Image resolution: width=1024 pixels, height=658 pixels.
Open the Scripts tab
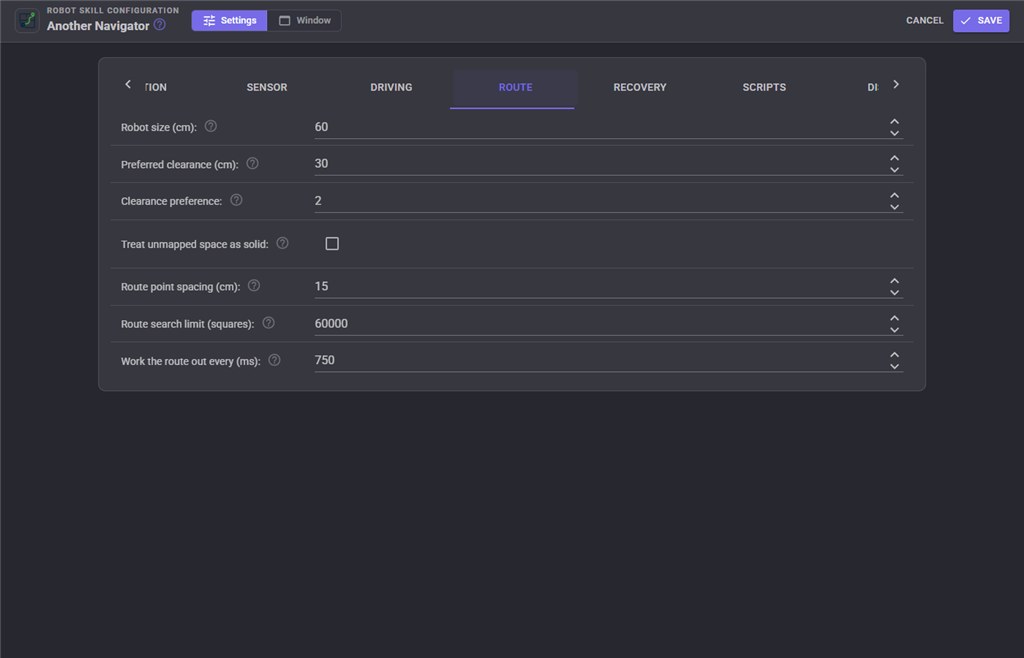point(764,87)
